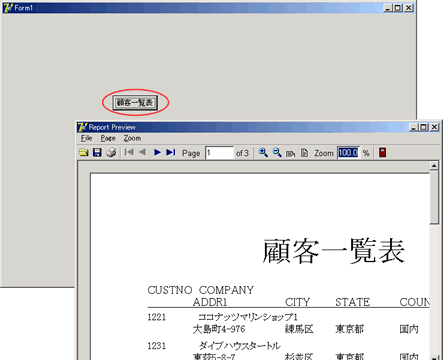Show whole page icon in toolbar

pos(304,153)
